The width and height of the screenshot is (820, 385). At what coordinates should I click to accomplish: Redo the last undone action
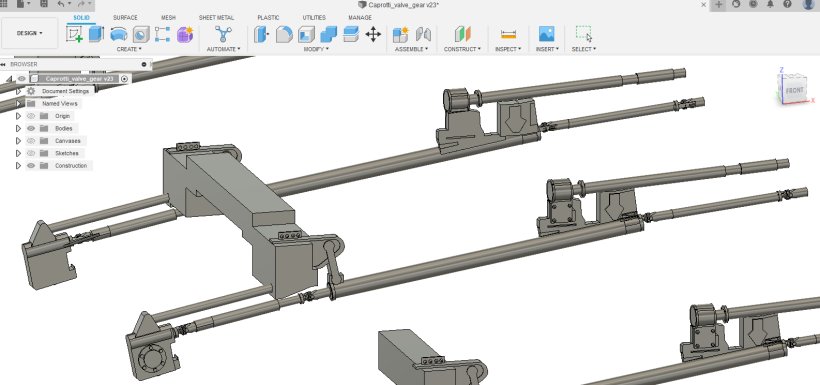pyautogui.click(x=81, y=4)
